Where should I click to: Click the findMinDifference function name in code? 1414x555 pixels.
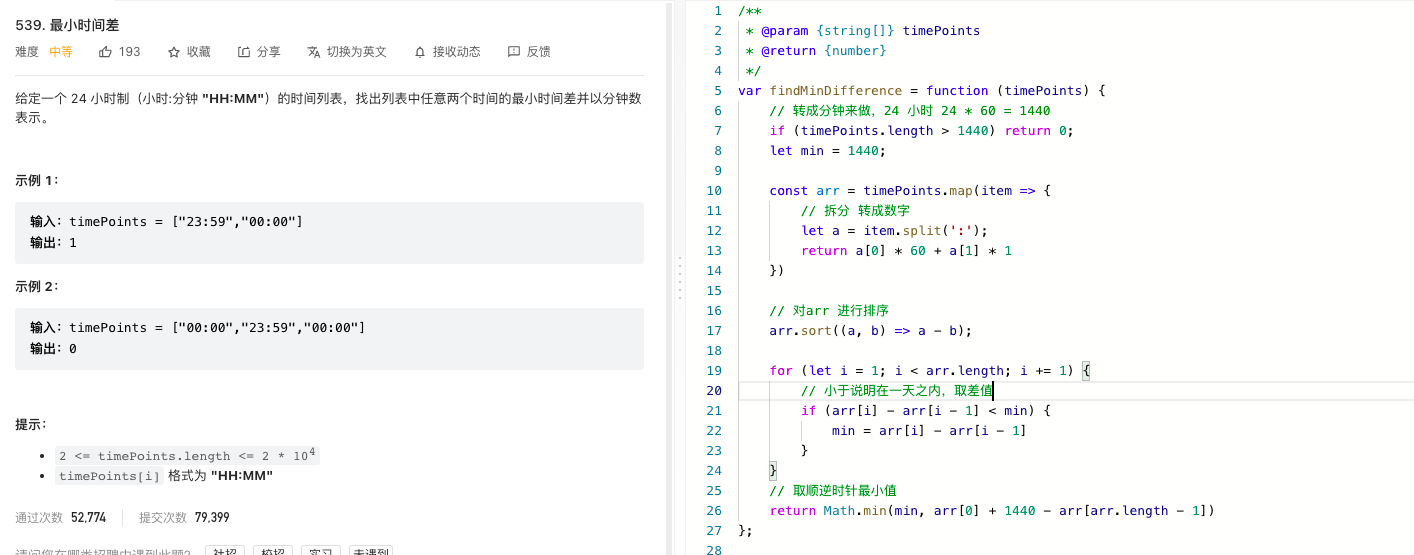(836, 90)
